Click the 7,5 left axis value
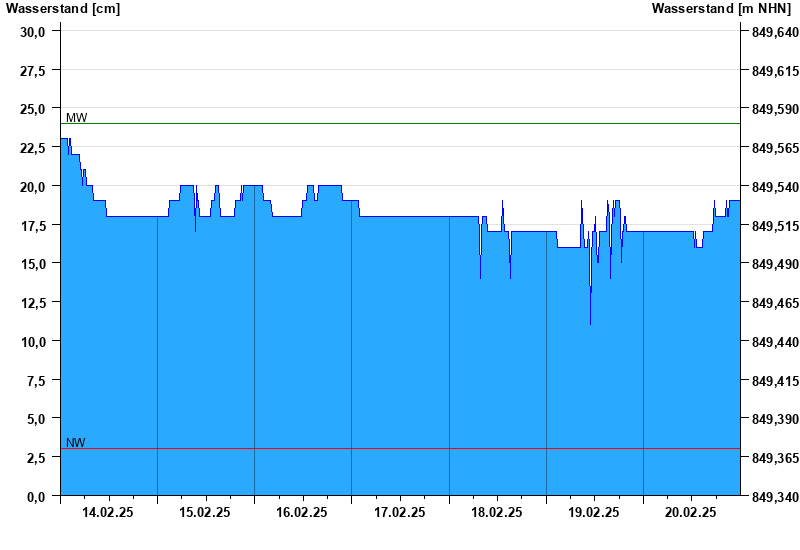 (35, 380)
